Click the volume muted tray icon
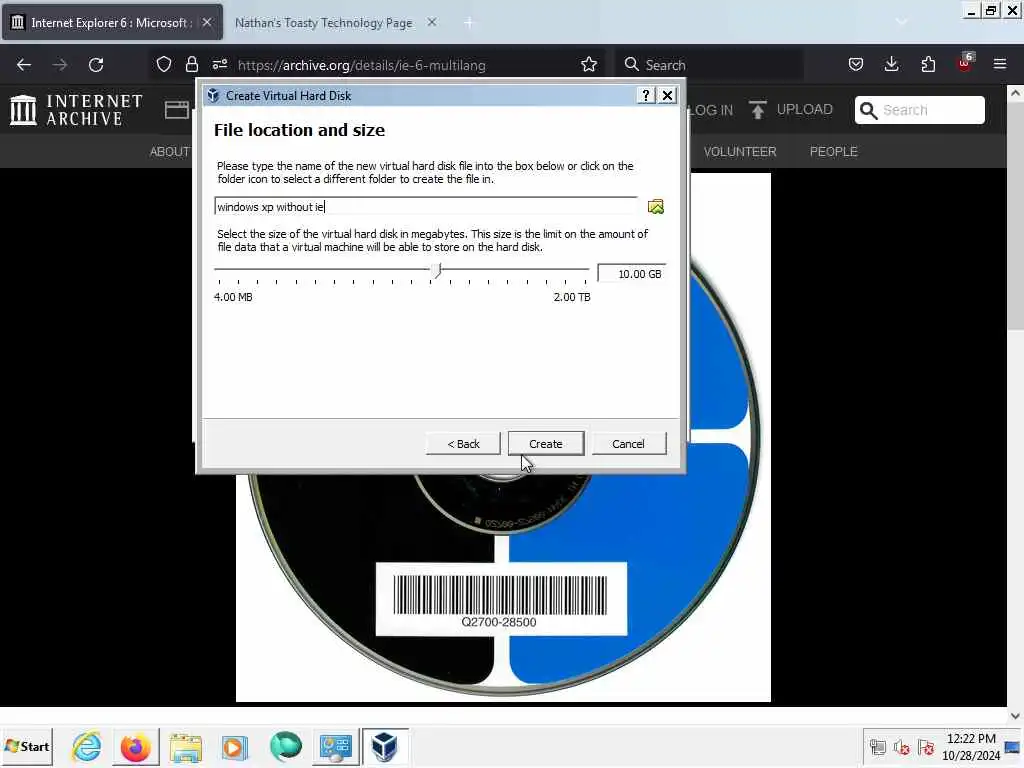This screenshot has height=768, width=1024. tap(902, 746)
